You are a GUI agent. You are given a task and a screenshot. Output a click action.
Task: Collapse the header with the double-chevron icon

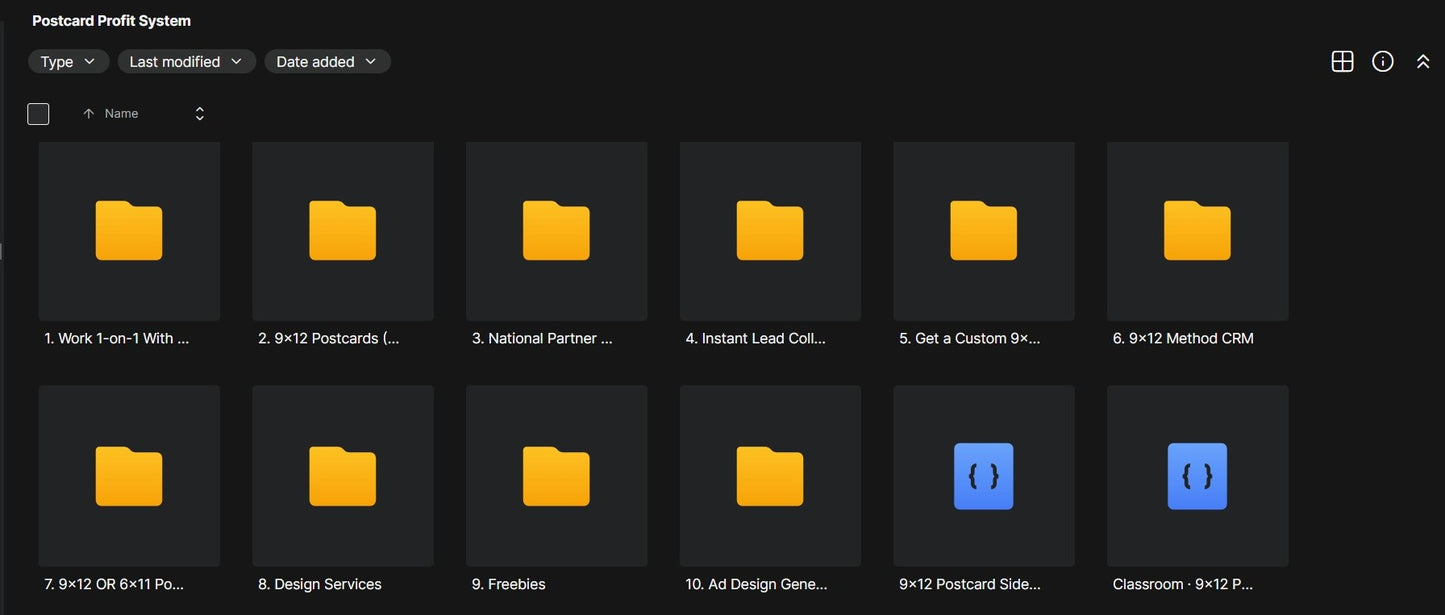click(x=1423, y=62)
